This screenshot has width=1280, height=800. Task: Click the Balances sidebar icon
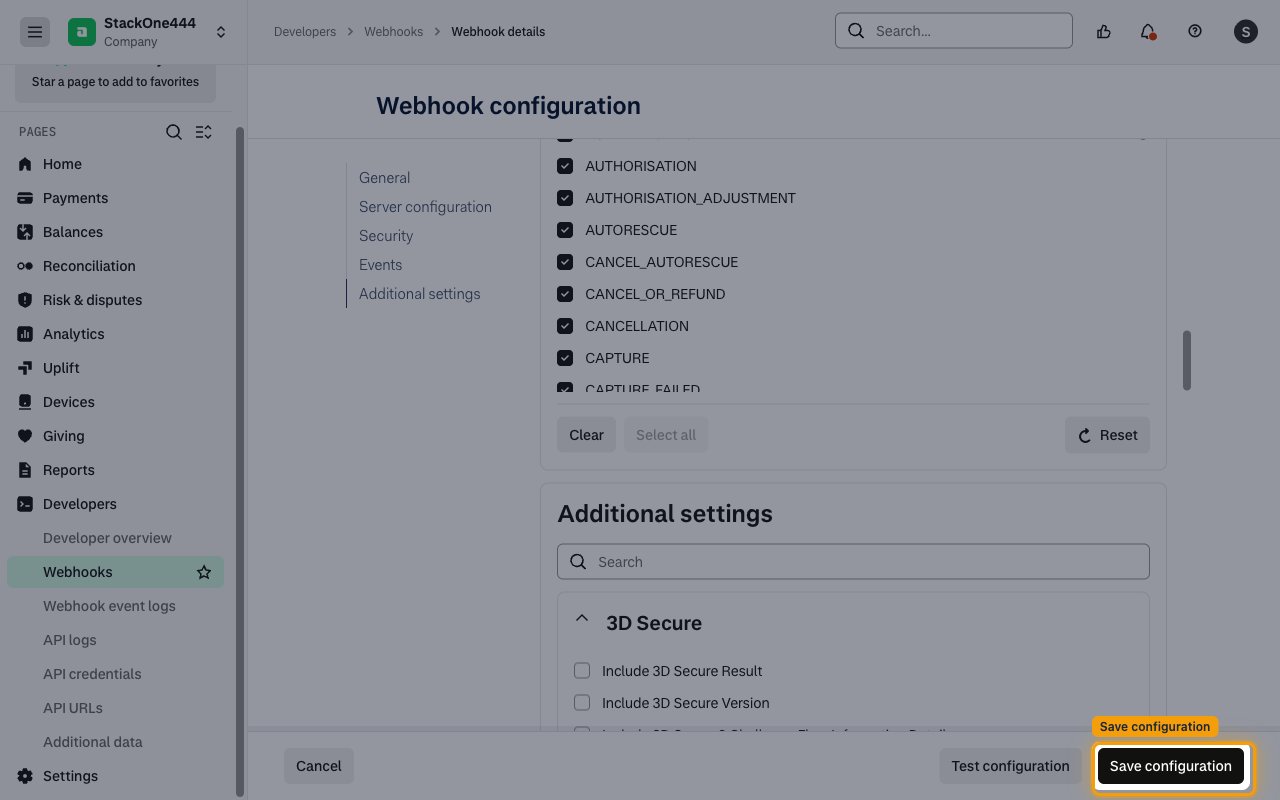pos(25,232)
